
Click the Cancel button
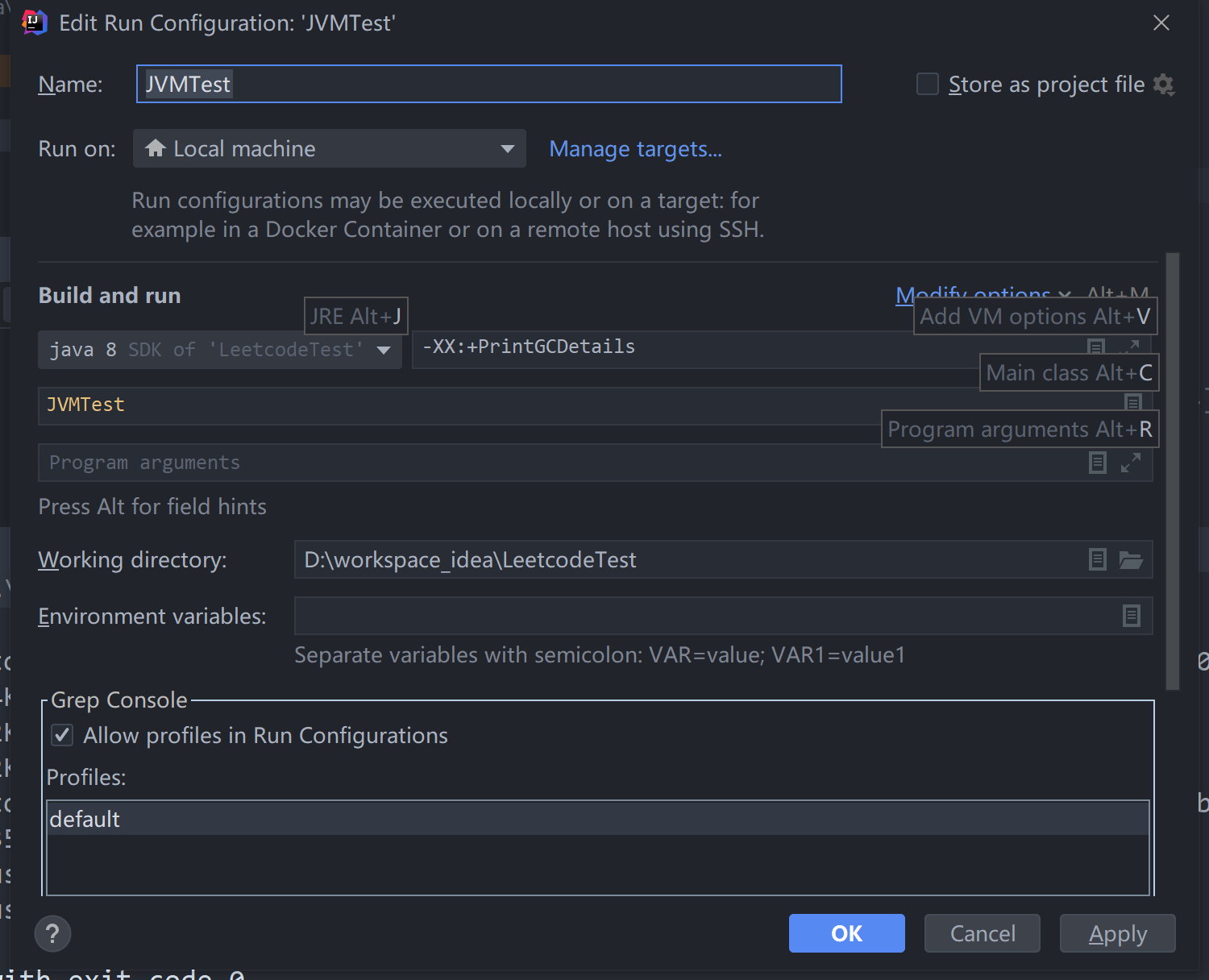pyautogui.click(x=982, y=934)
